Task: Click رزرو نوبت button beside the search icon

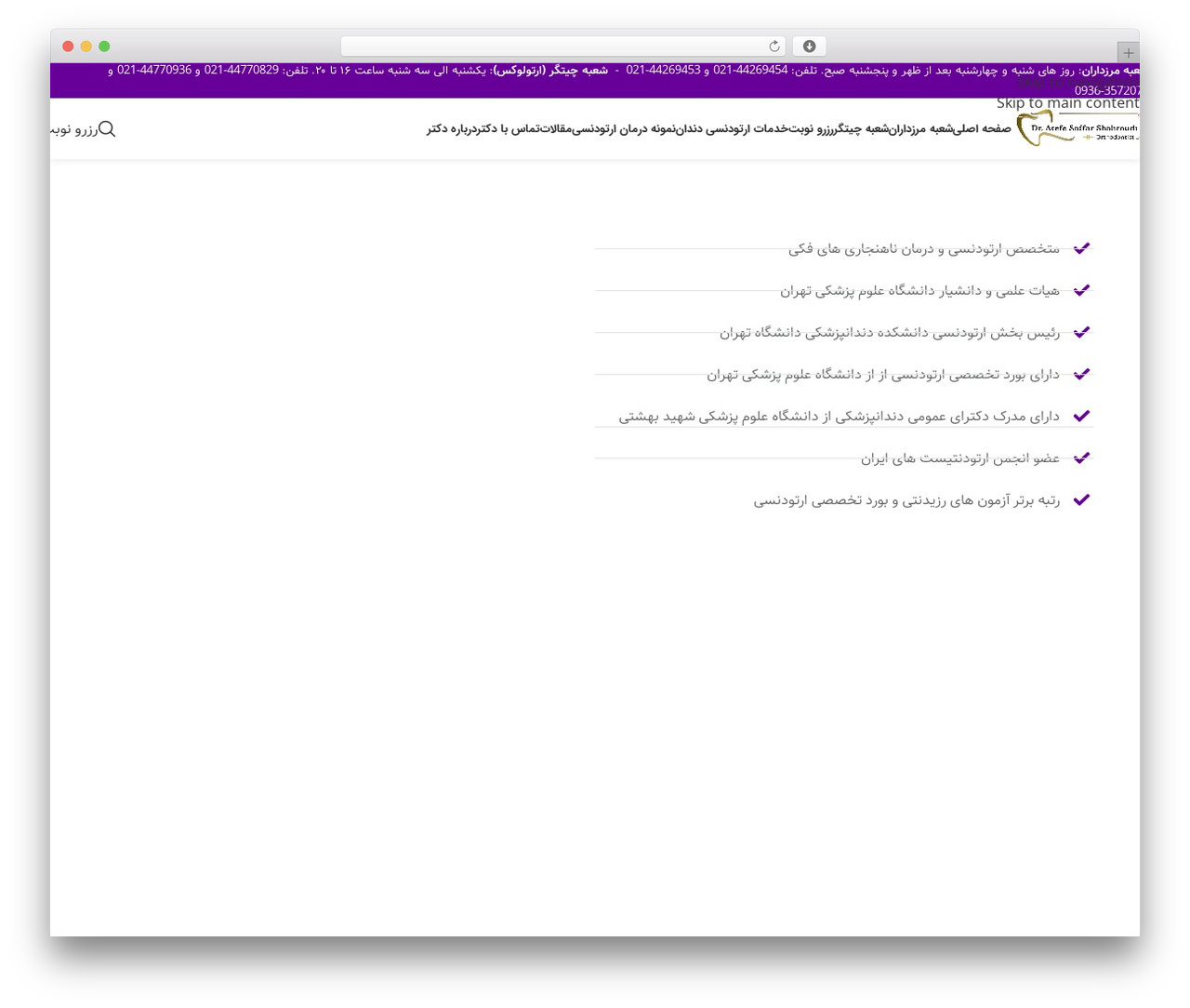Action: click(x=74, y=129)
